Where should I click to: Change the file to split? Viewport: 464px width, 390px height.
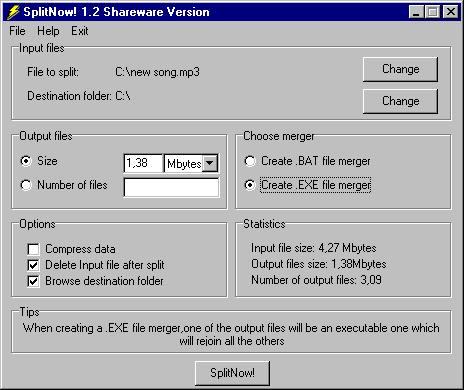[x=400, y=69]
